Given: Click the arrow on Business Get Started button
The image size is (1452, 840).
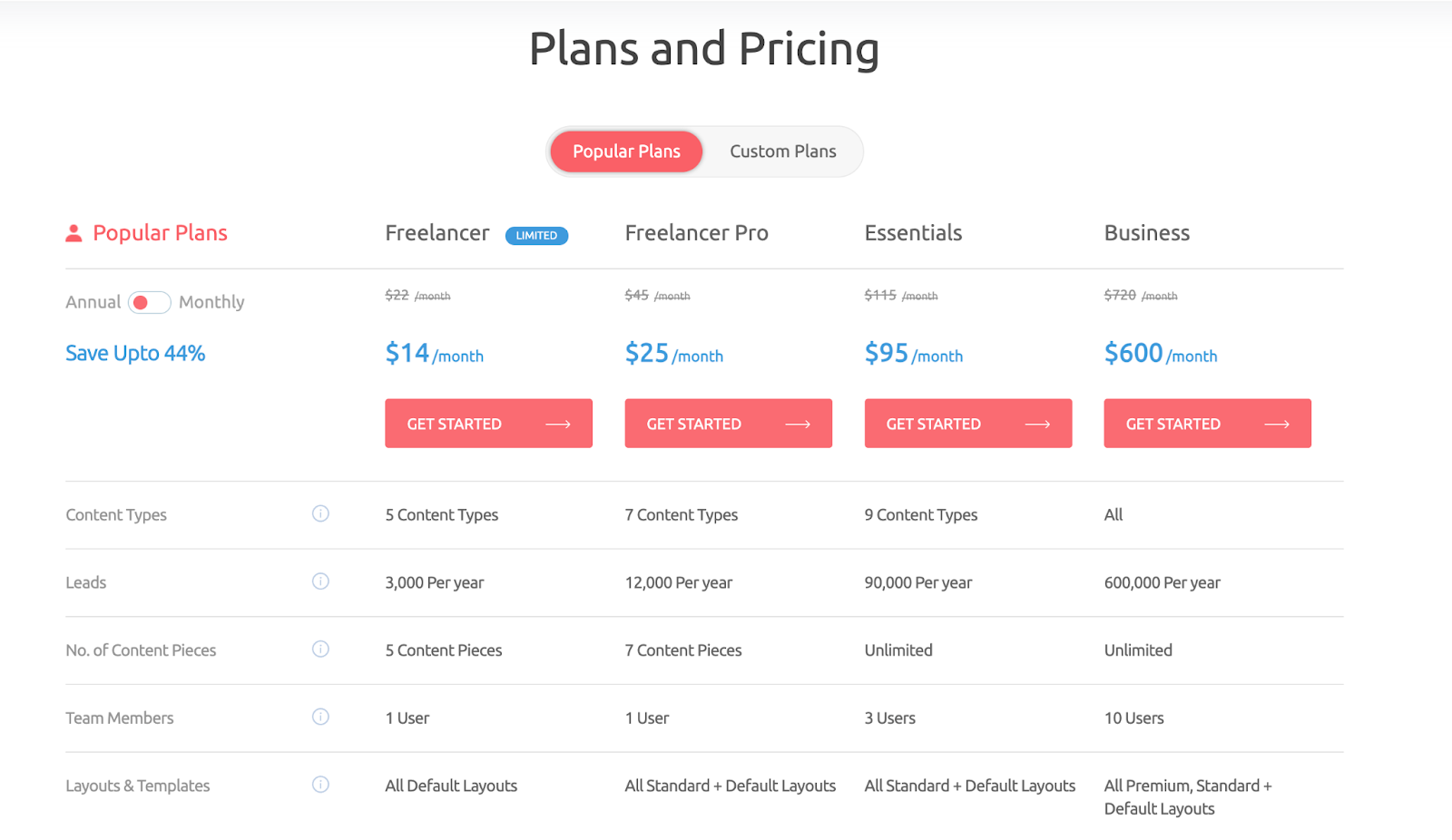Looking at the screenshot, I should tap(1277, 424).
